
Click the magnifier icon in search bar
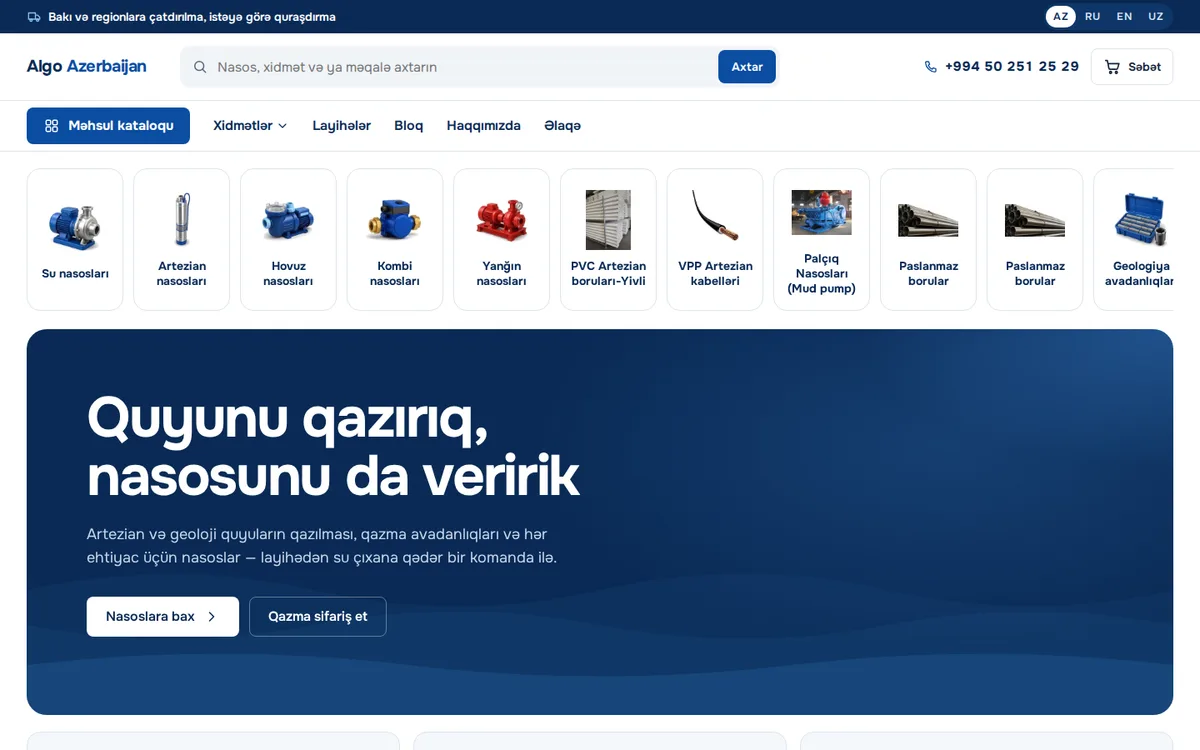(200, 67)
